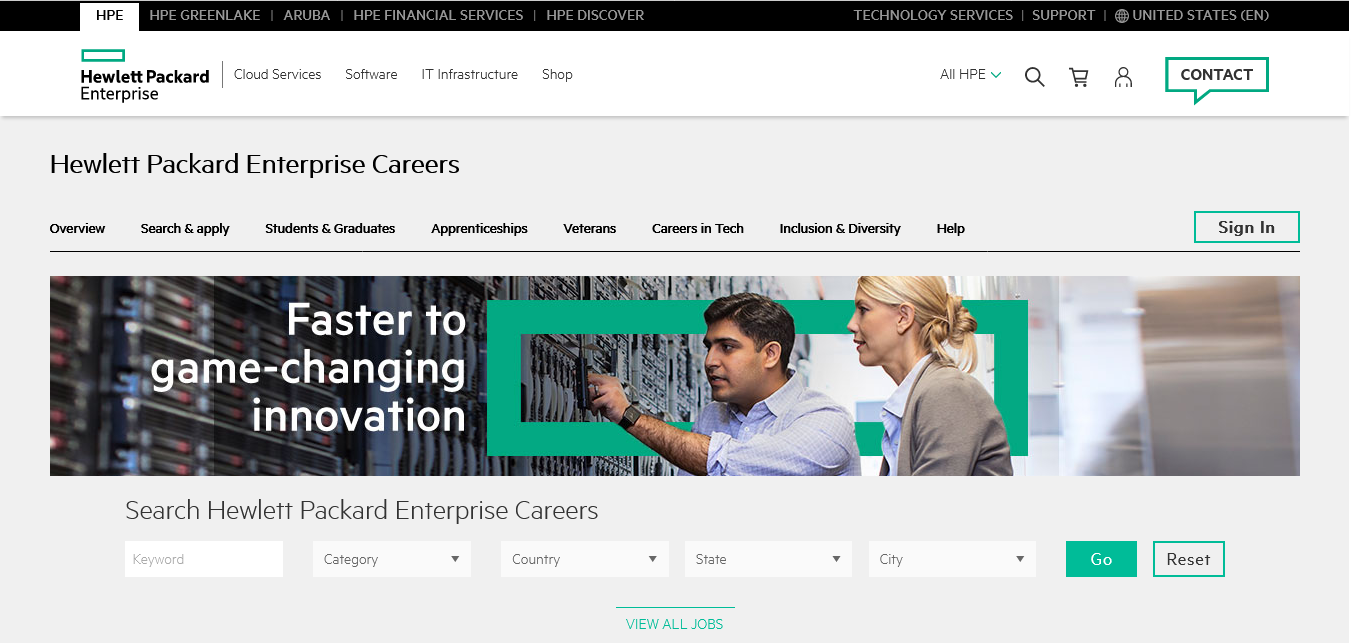The height and width of the screenshot is (643, 1366).
Task: Click the Reset button
Action: pos(1188,559)
